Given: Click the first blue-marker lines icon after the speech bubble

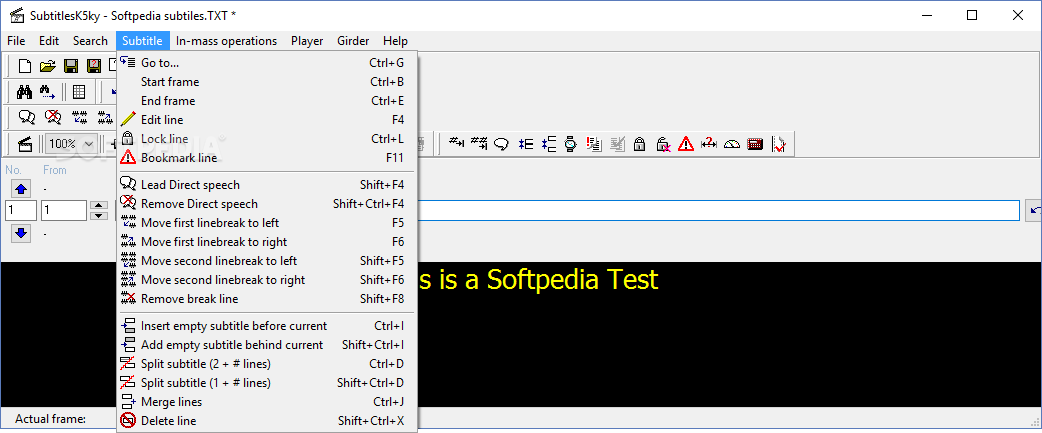Looking at the screenshot, I should [526, 143].
